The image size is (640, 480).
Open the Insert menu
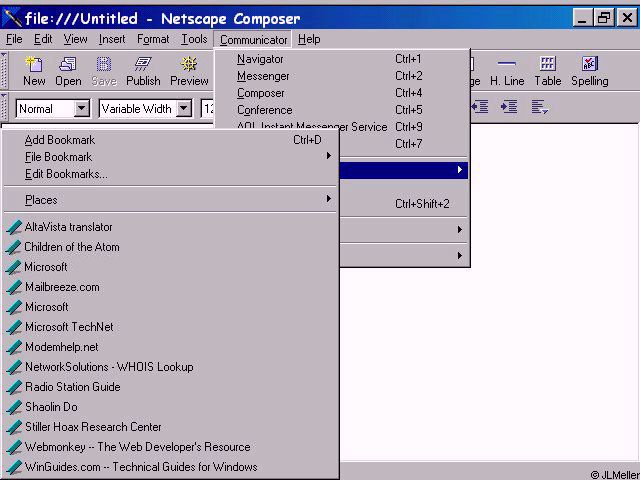tap(112, 39)
